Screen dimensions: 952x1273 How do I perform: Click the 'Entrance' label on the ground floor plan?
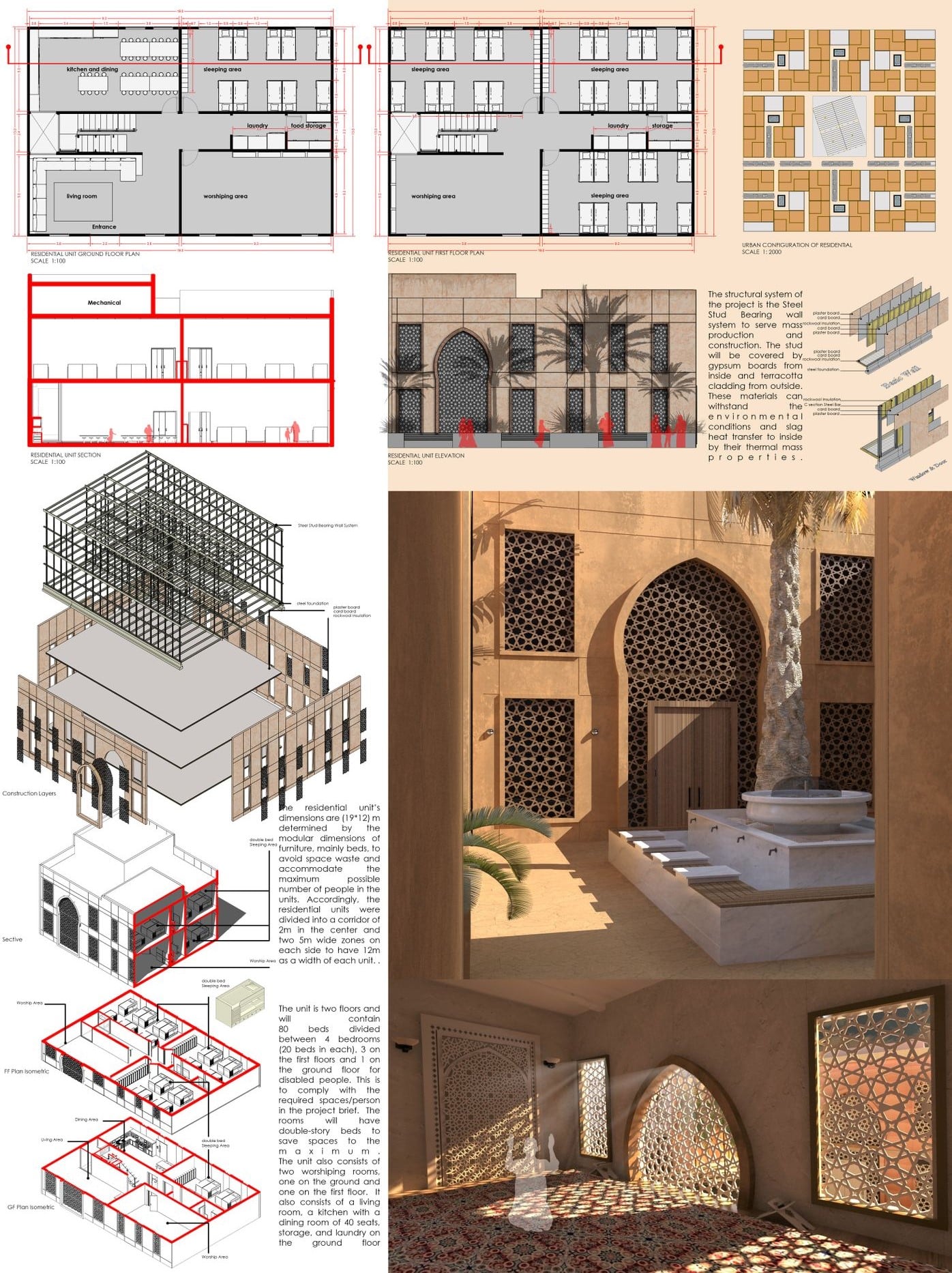coord(104,227)
